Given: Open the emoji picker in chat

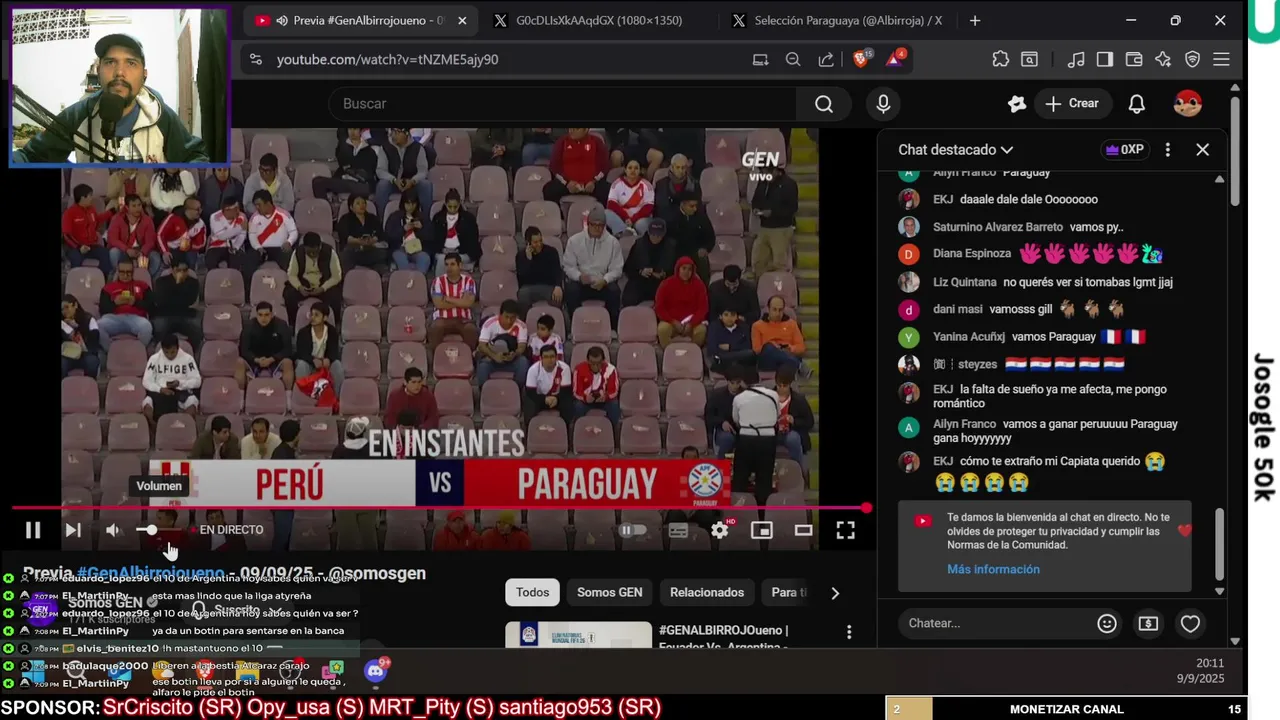Looking at the screenshot, I should click(1107, 623).
